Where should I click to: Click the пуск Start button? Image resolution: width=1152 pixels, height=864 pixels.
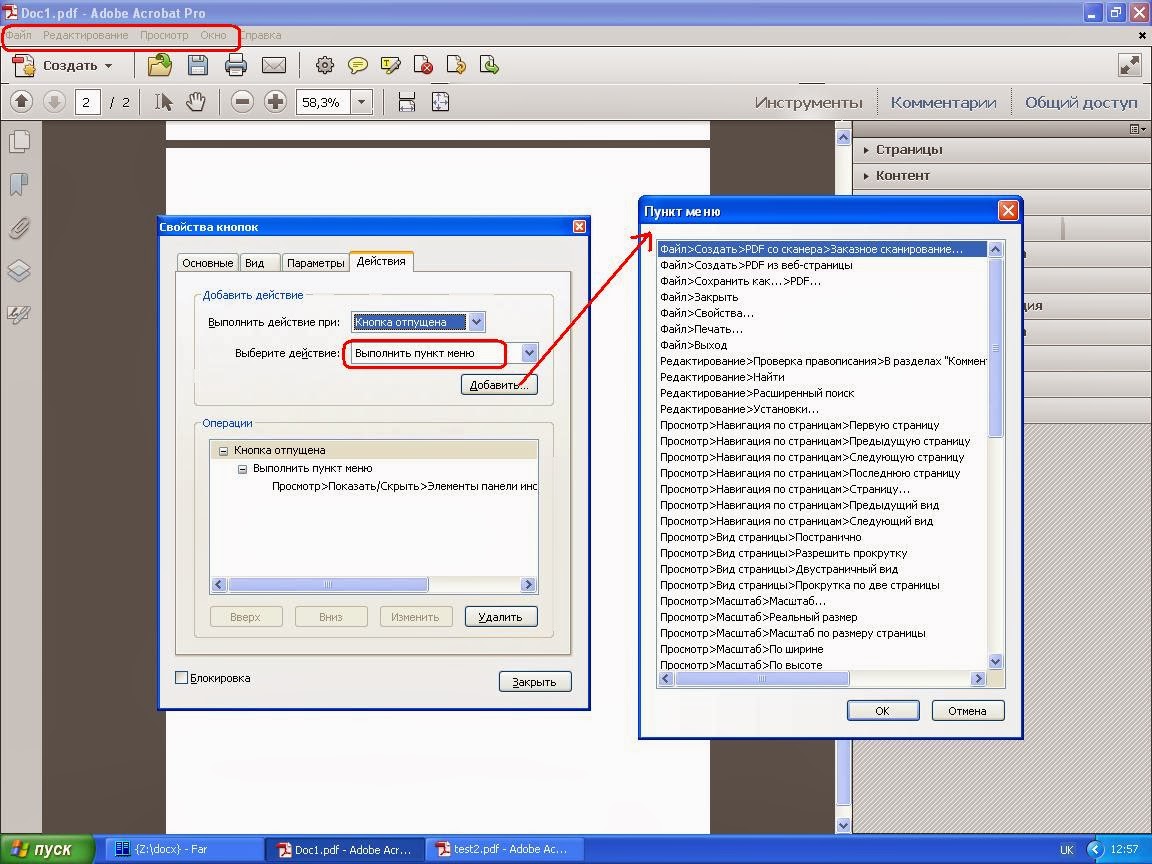pyautogui.click(x=47, y=849)
